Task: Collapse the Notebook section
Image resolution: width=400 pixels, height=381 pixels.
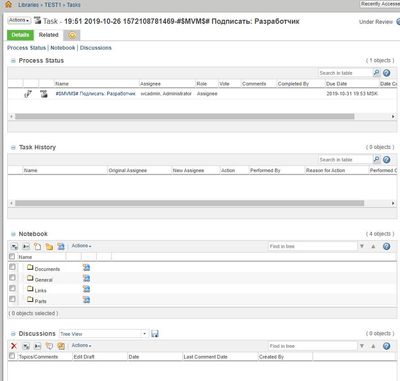Action: pos(13,234)
